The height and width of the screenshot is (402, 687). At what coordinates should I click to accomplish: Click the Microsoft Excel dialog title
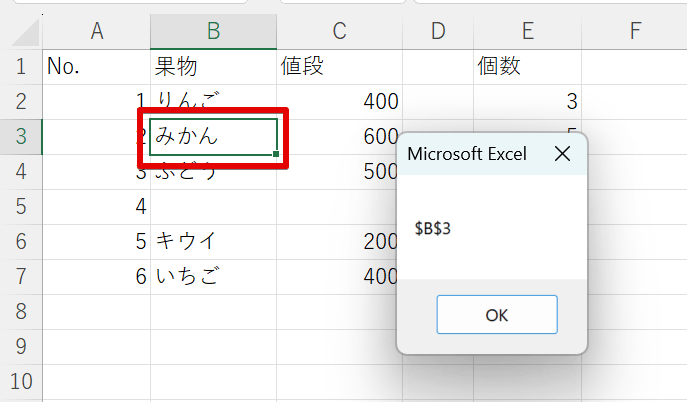(467, 154)
